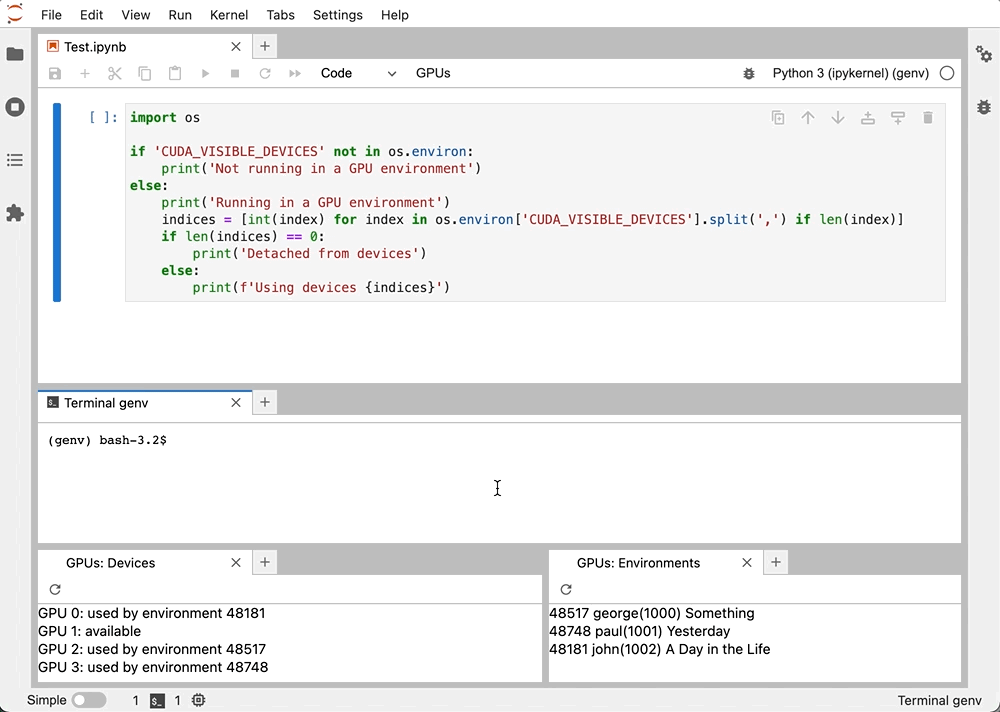
Task: Insert a cell above from cell toolbar
Action: coord(868,117)
